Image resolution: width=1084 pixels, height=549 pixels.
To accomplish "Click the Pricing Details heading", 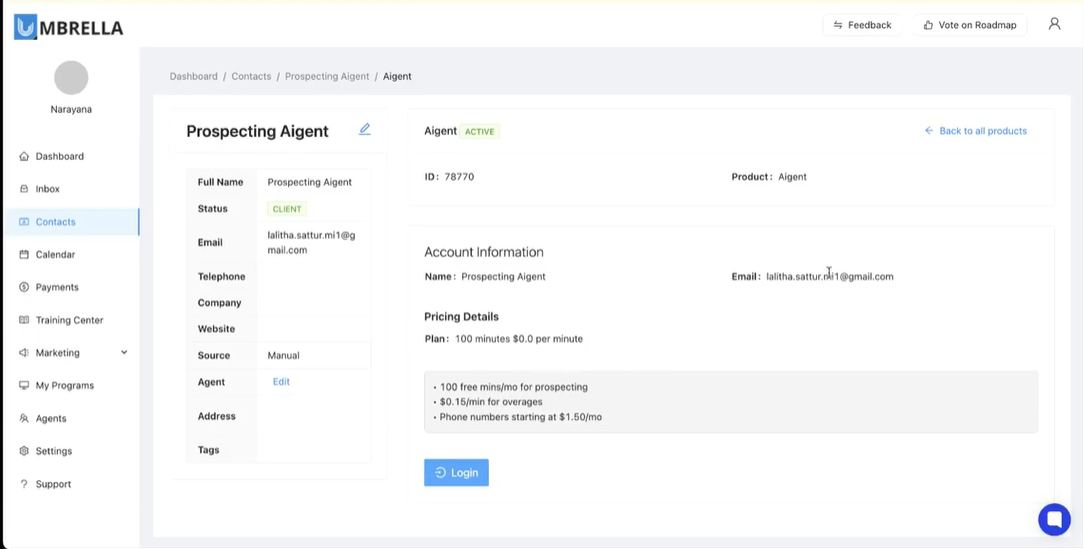I will (x=461, y=317).
